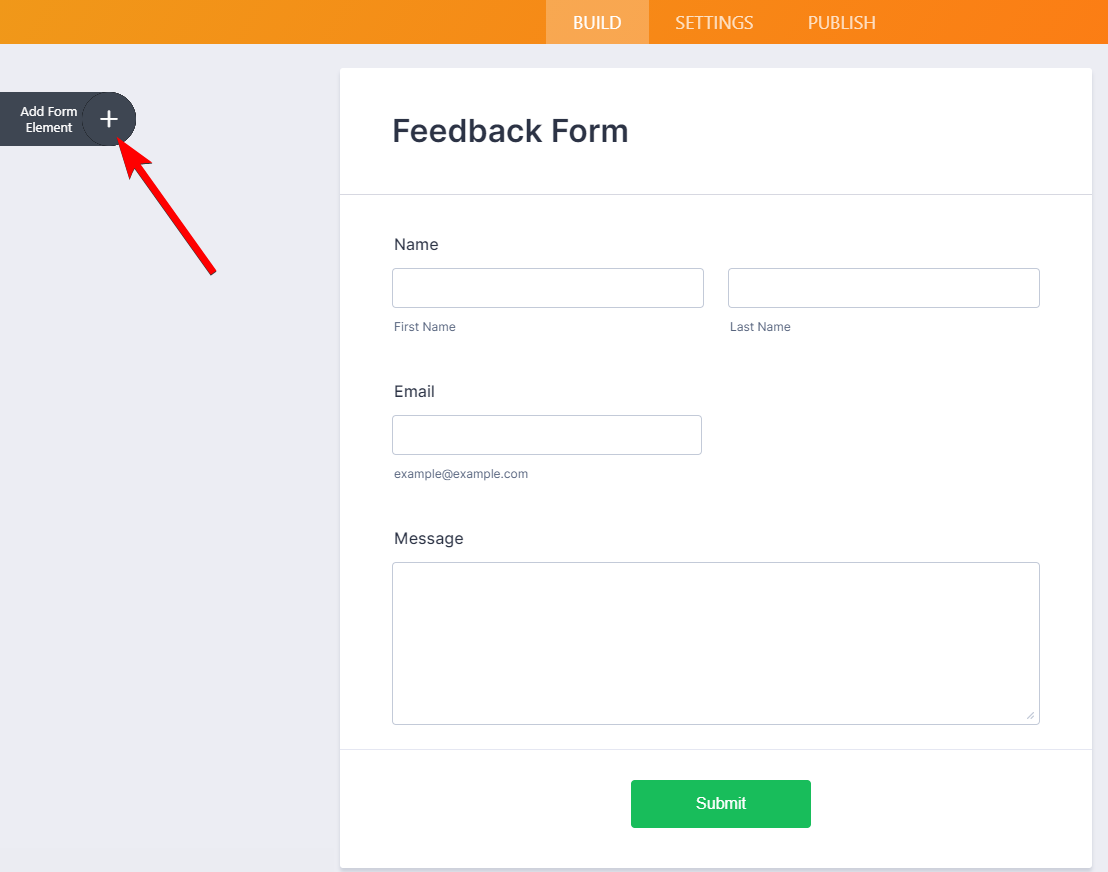Viewport: 1108px width, 872px height.
Task: Select the Message field label
Action: click(x=429, y=539)
